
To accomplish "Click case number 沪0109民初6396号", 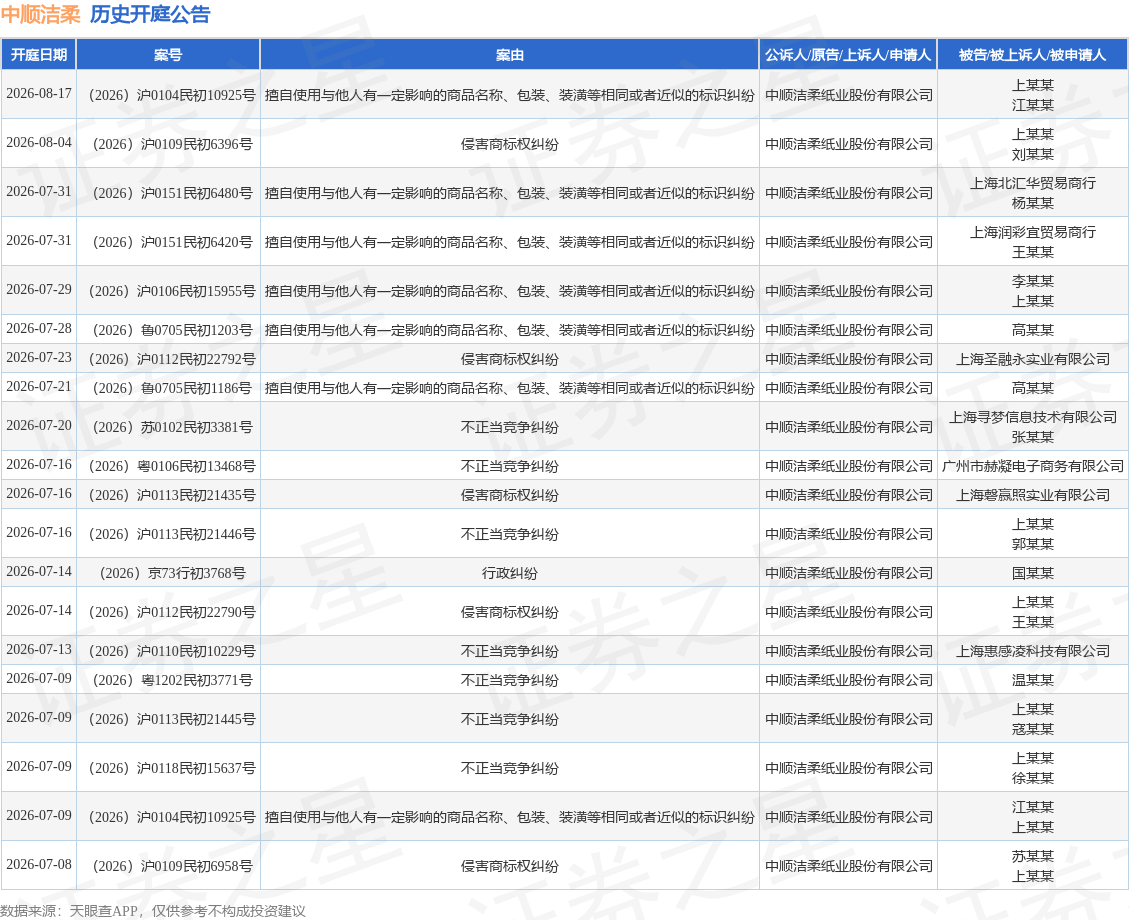I will 172,144.
